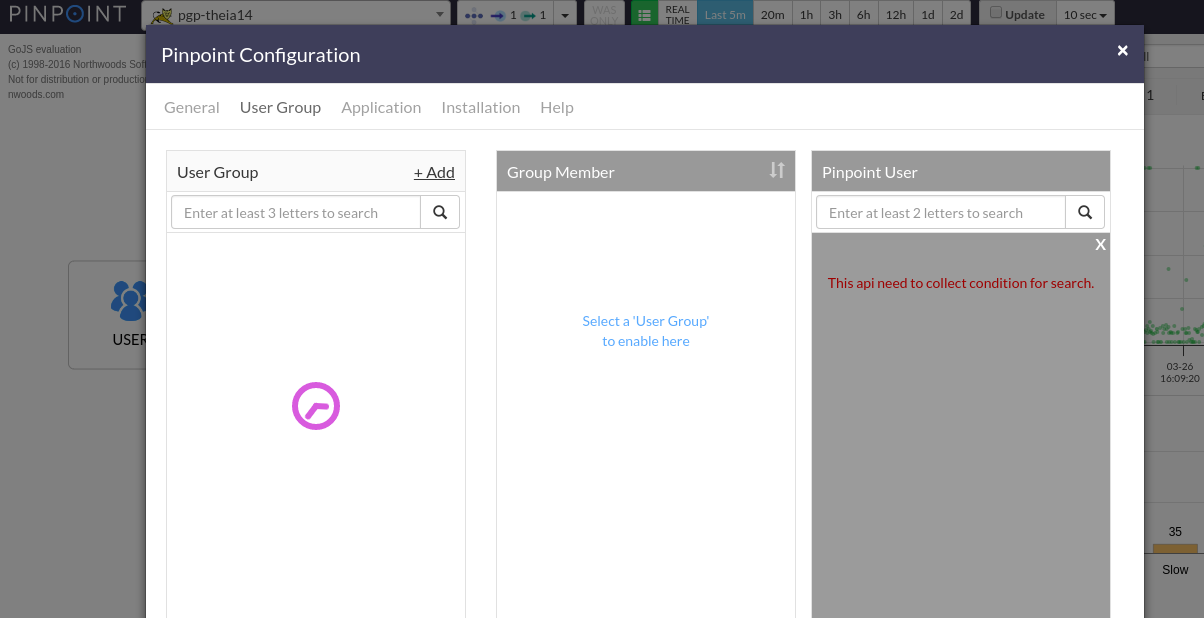
Task: Click the green list view icon
Action: pos(645,14)
